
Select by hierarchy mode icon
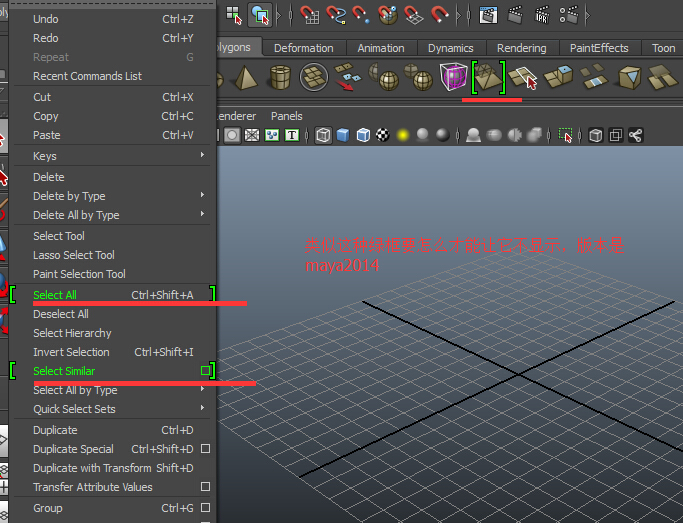(x=234, y=15)
